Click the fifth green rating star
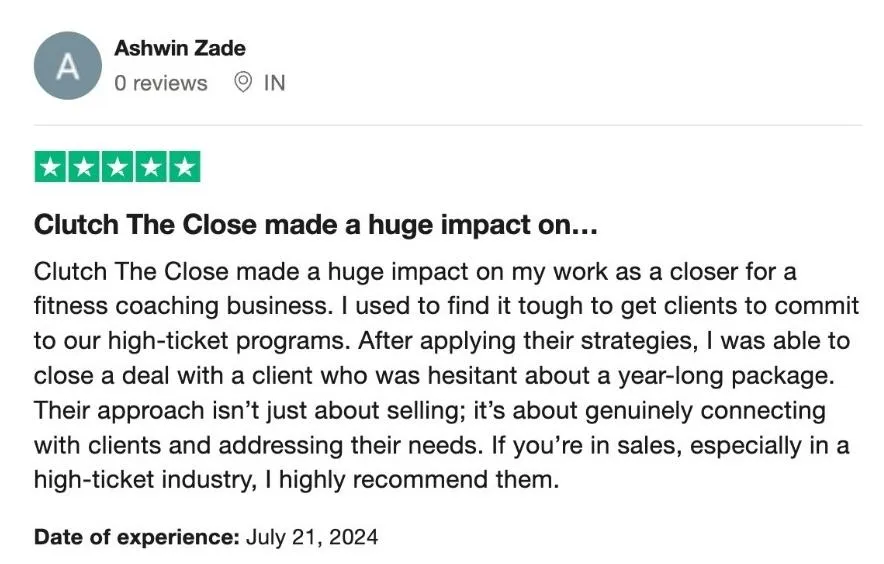This screenshot has height=564, width=884. [183, 167]
